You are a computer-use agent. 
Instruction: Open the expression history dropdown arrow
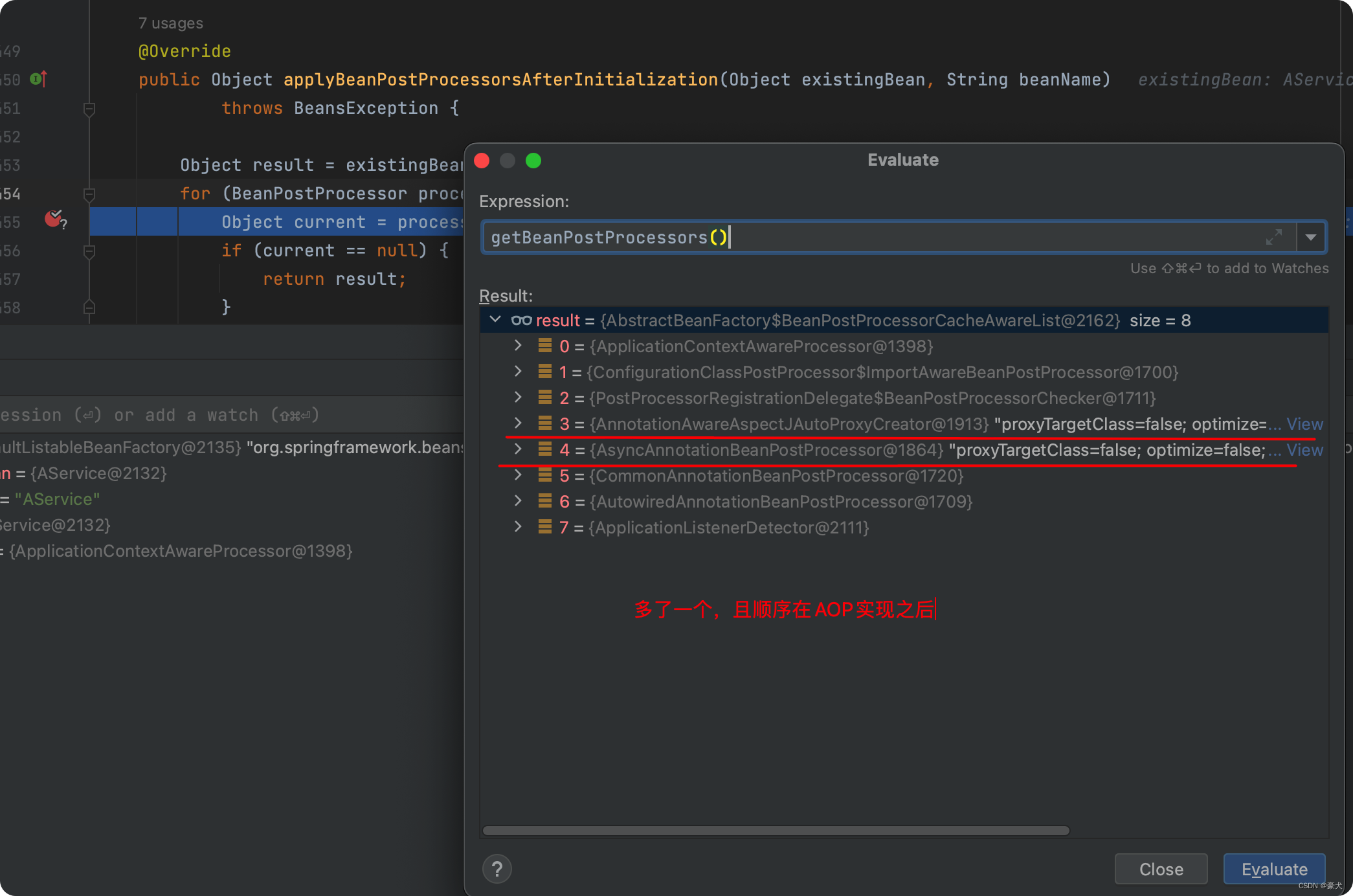click(1311, 238)
